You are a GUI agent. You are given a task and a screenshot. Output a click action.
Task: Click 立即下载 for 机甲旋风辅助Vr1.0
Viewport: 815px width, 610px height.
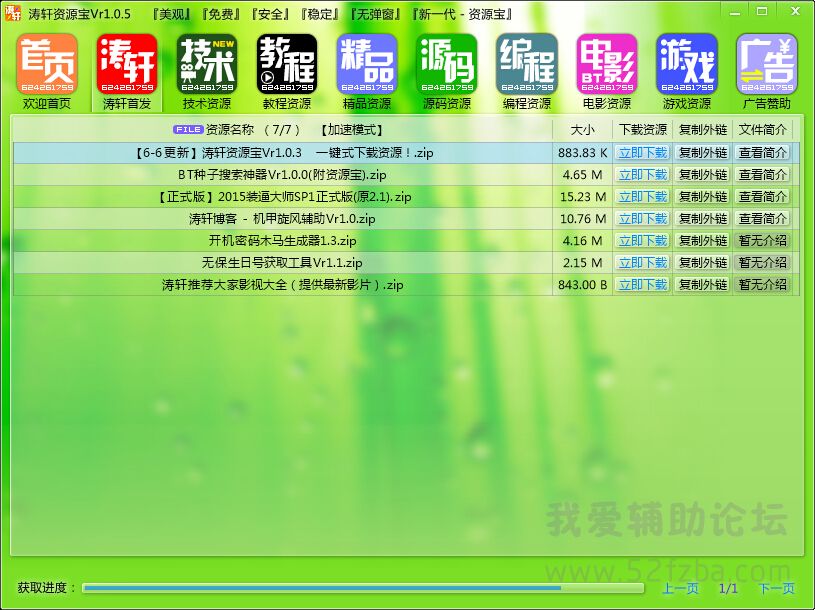click(642, 219)
